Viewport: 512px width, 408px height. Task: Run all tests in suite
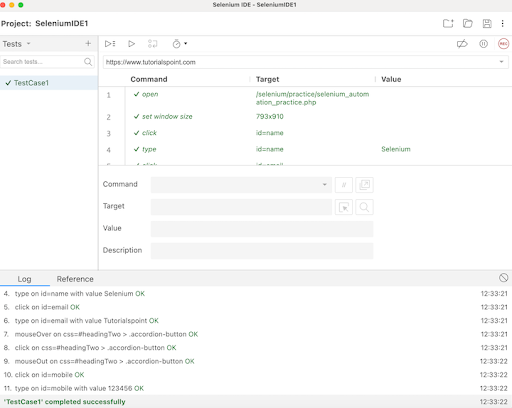110,44
